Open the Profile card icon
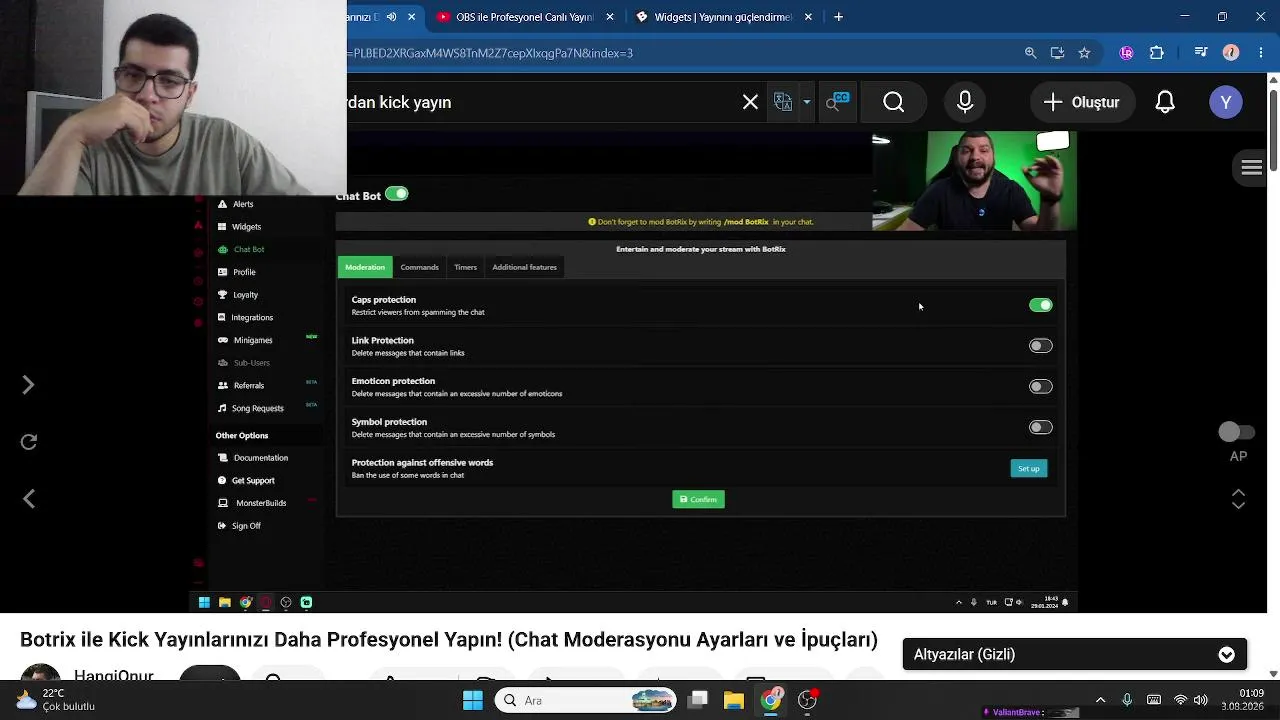Screen dimensions: 1280x720 [223, 272]
